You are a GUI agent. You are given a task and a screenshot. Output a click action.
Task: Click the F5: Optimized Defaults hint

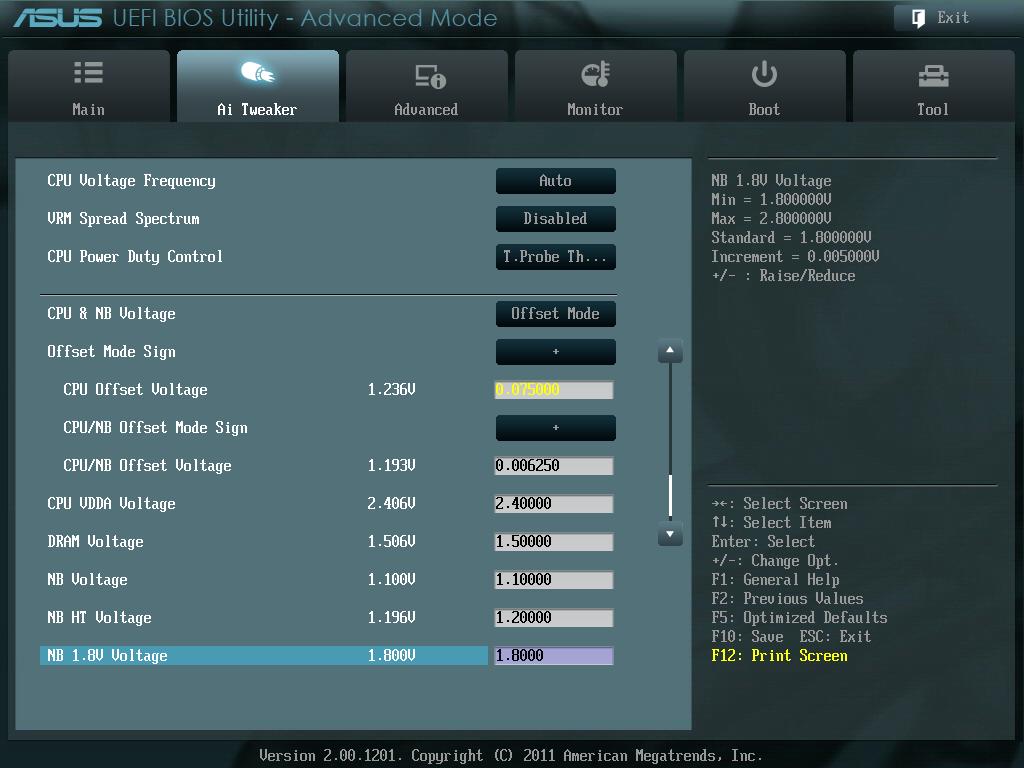(x=799, y=618)
